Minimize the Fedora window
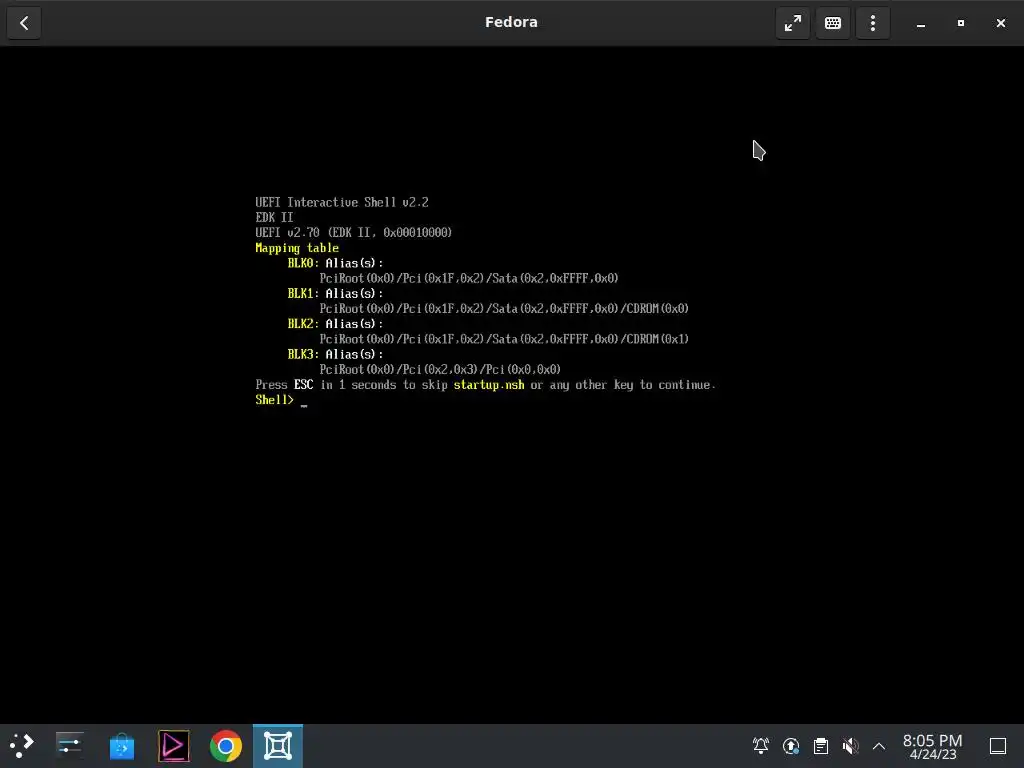 point(921,23)
